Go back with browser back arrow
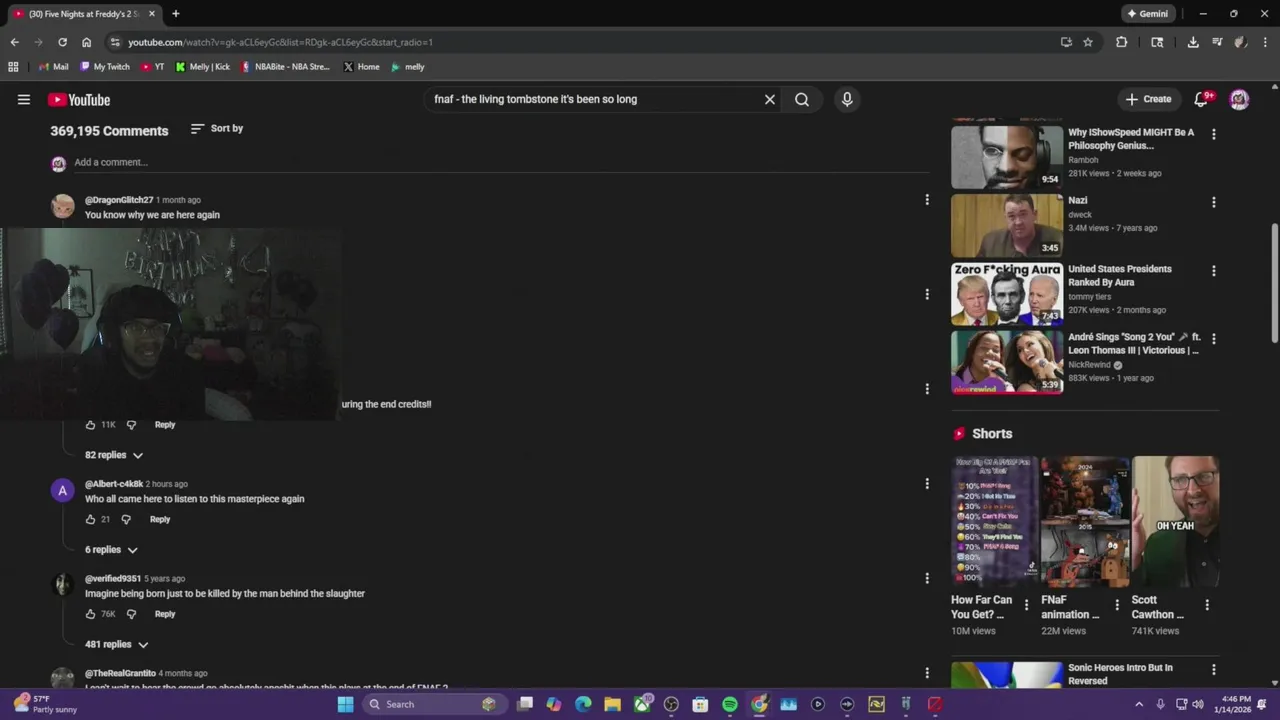Screen dimensions: 1280x720 pos(14,42)
